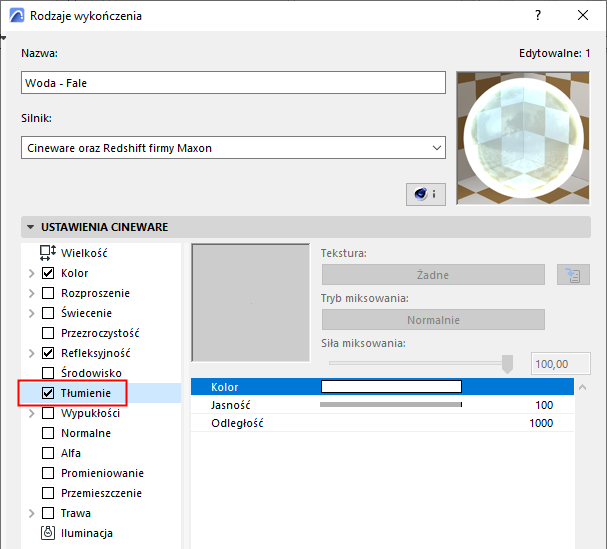Collapse the USTAWIENIA CINEWARE section
607x549 pixels.
point(31,227)
